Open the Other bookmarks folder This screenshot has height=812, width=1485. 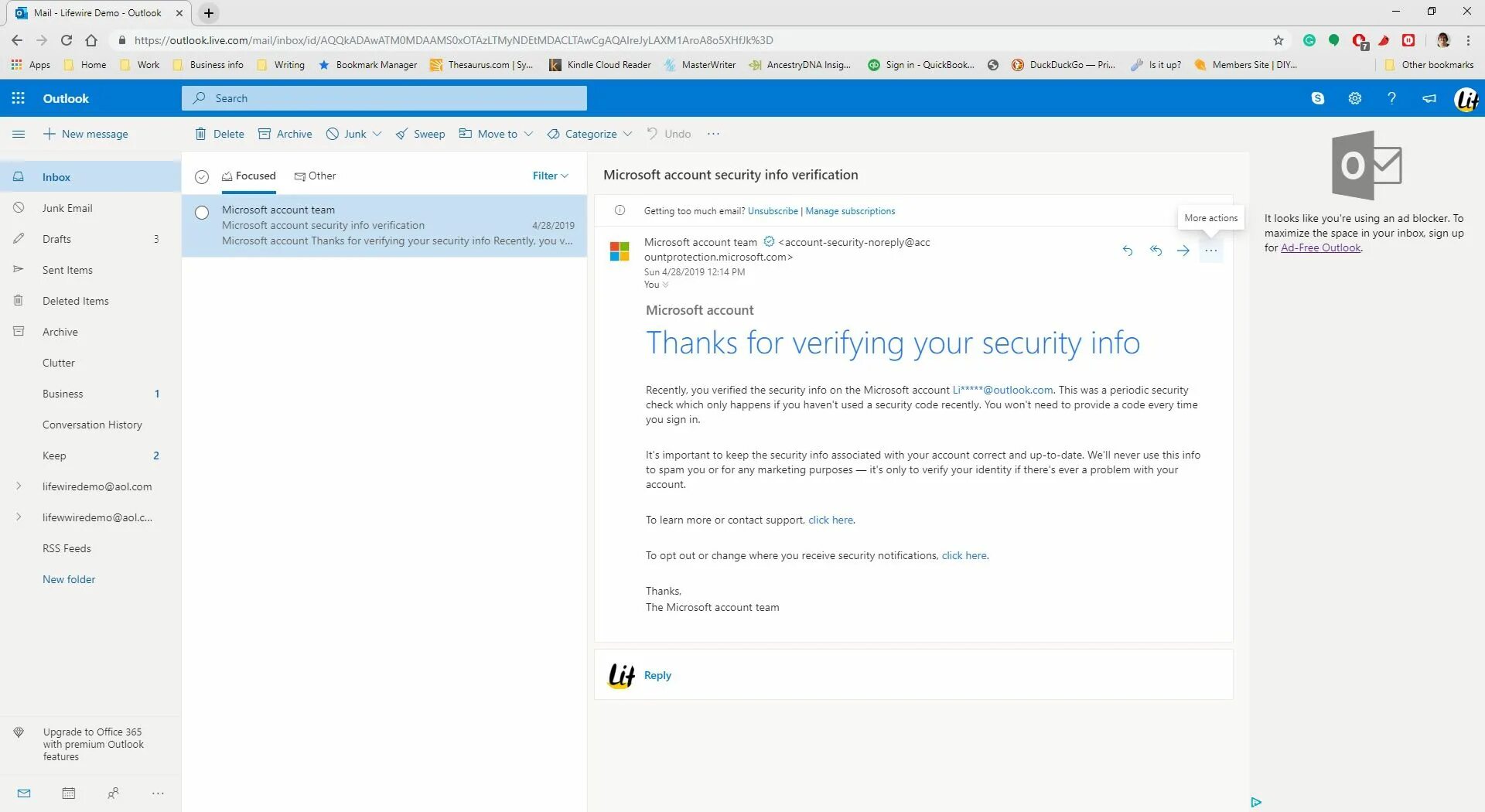(x=1429, y=65)
